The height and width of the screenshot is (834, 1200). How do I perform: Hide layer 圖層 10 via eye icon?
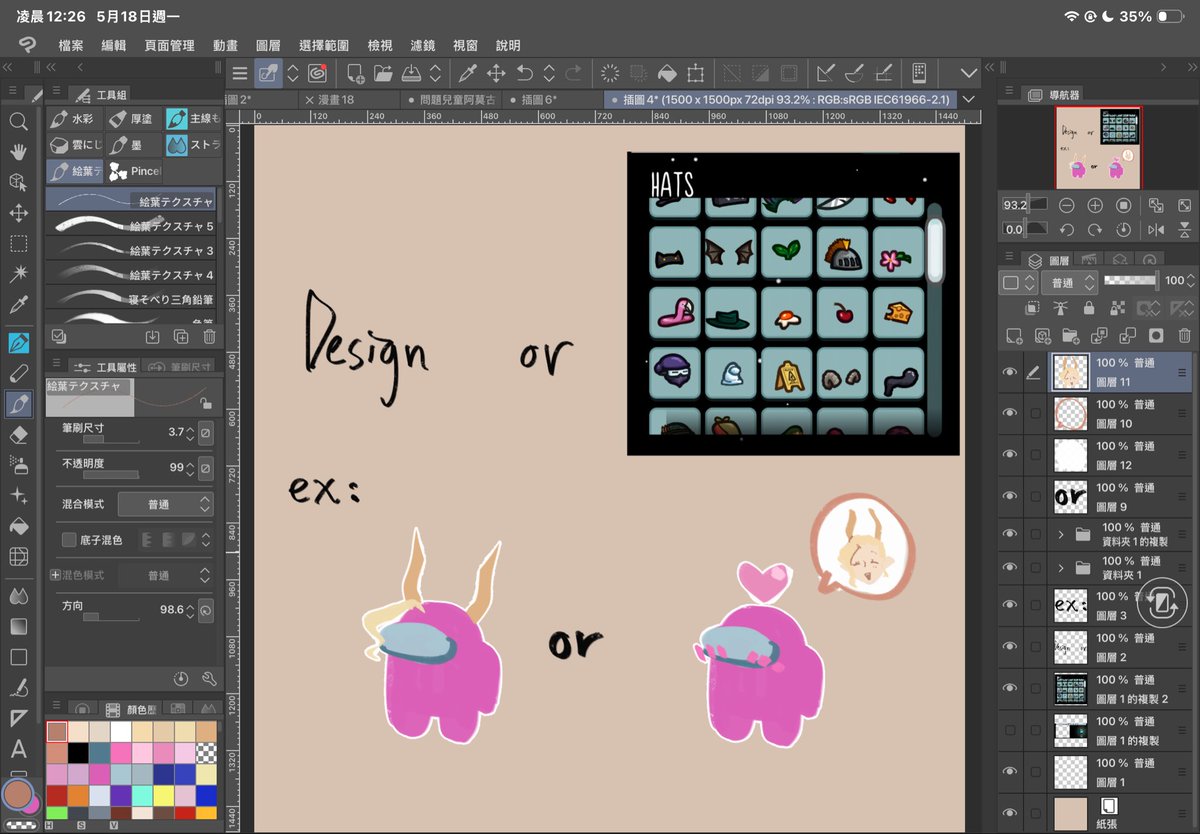tap(1009, 413)
